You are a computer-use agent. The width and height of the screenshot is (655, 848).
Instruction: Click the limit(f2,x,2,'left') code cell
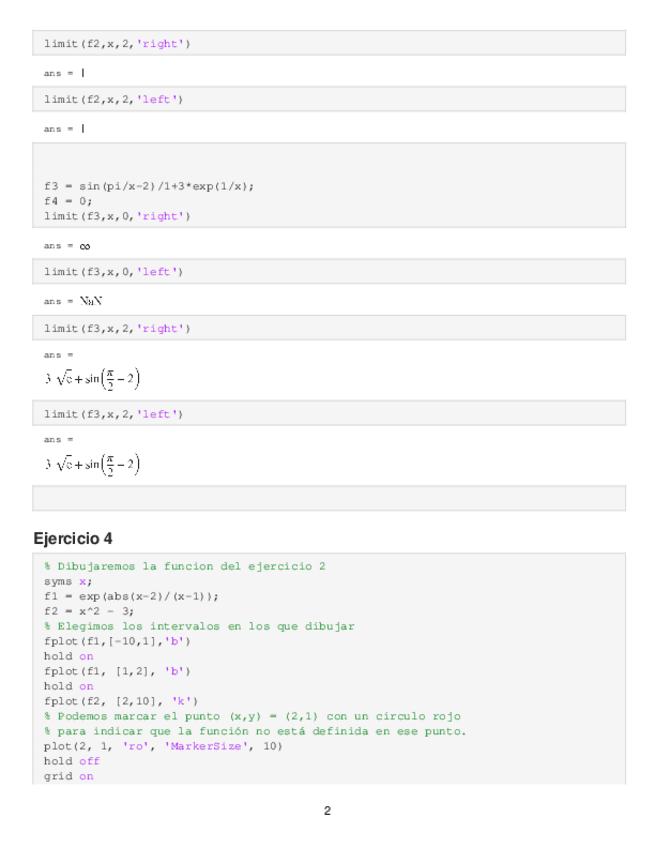pos(114,99)
